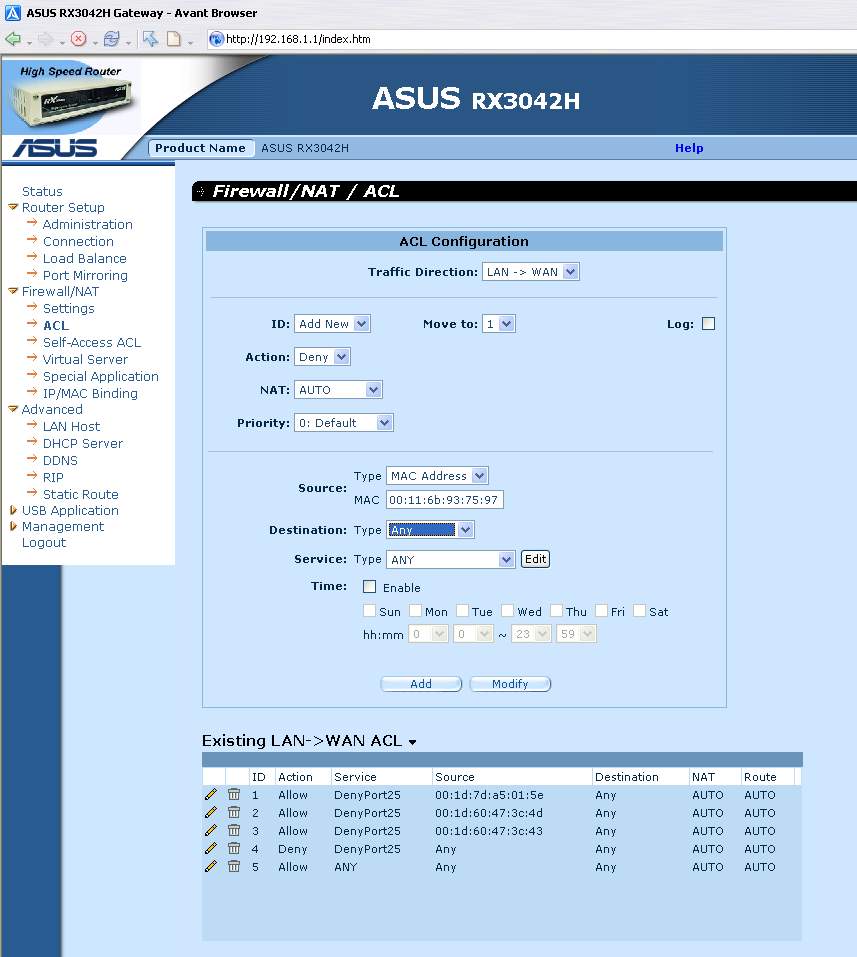Image resolution: width=857 pixels, height=957 pixels.
Task: Open the DHCP Server page
Action: pyautogui.click(x=83, y=443)
